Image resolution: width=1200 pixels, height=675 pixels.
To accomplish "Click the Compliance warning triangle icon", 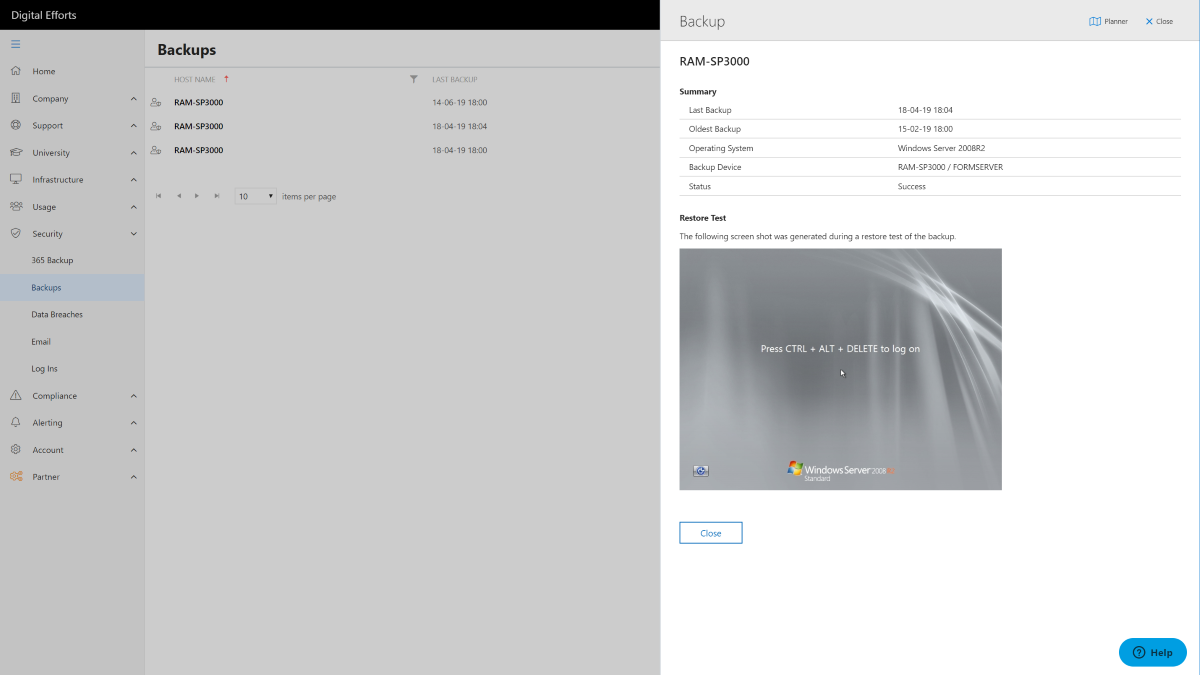I will pos(16,395).
